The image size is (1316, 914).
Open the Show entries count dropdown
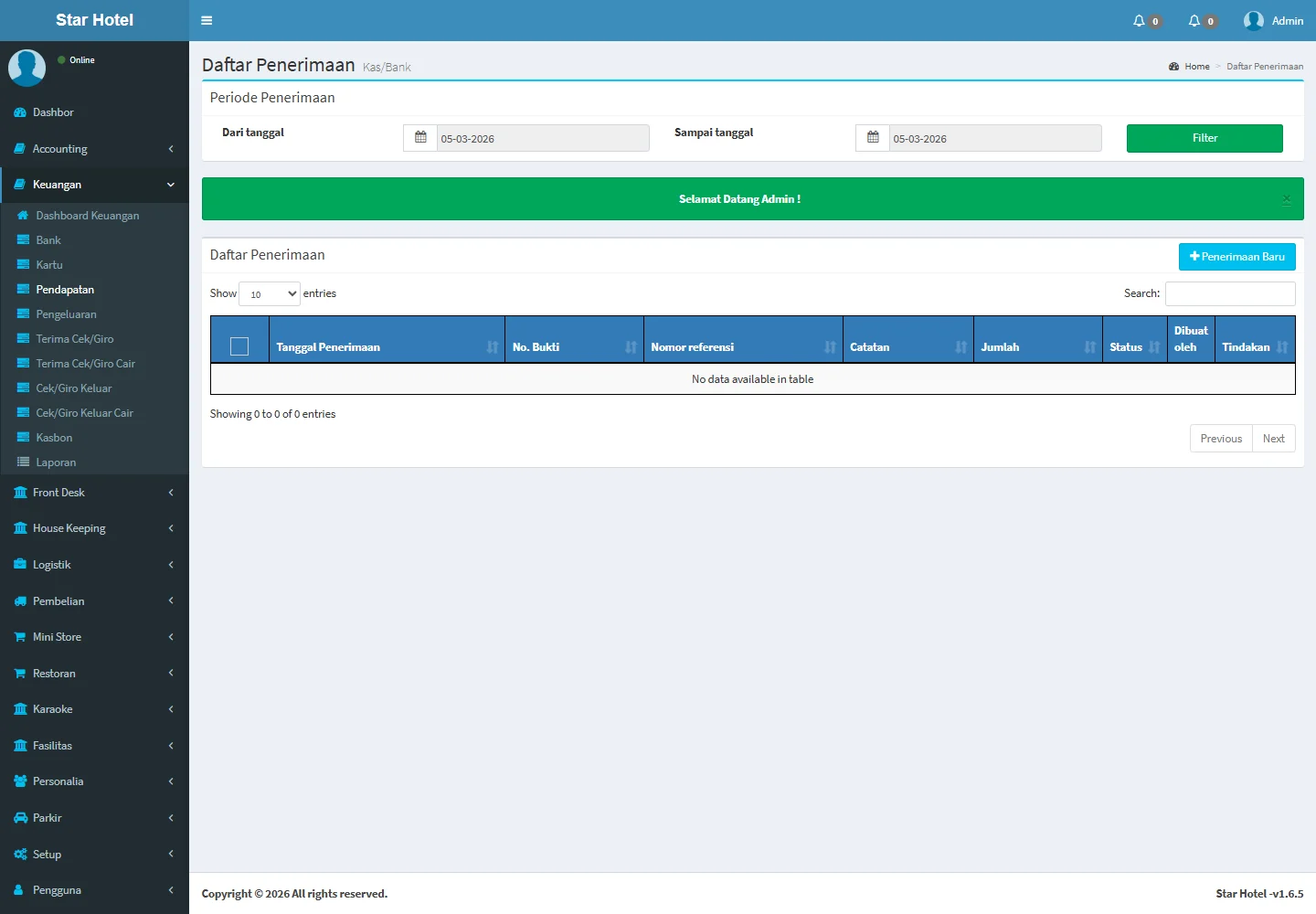(x=270, y=294)
